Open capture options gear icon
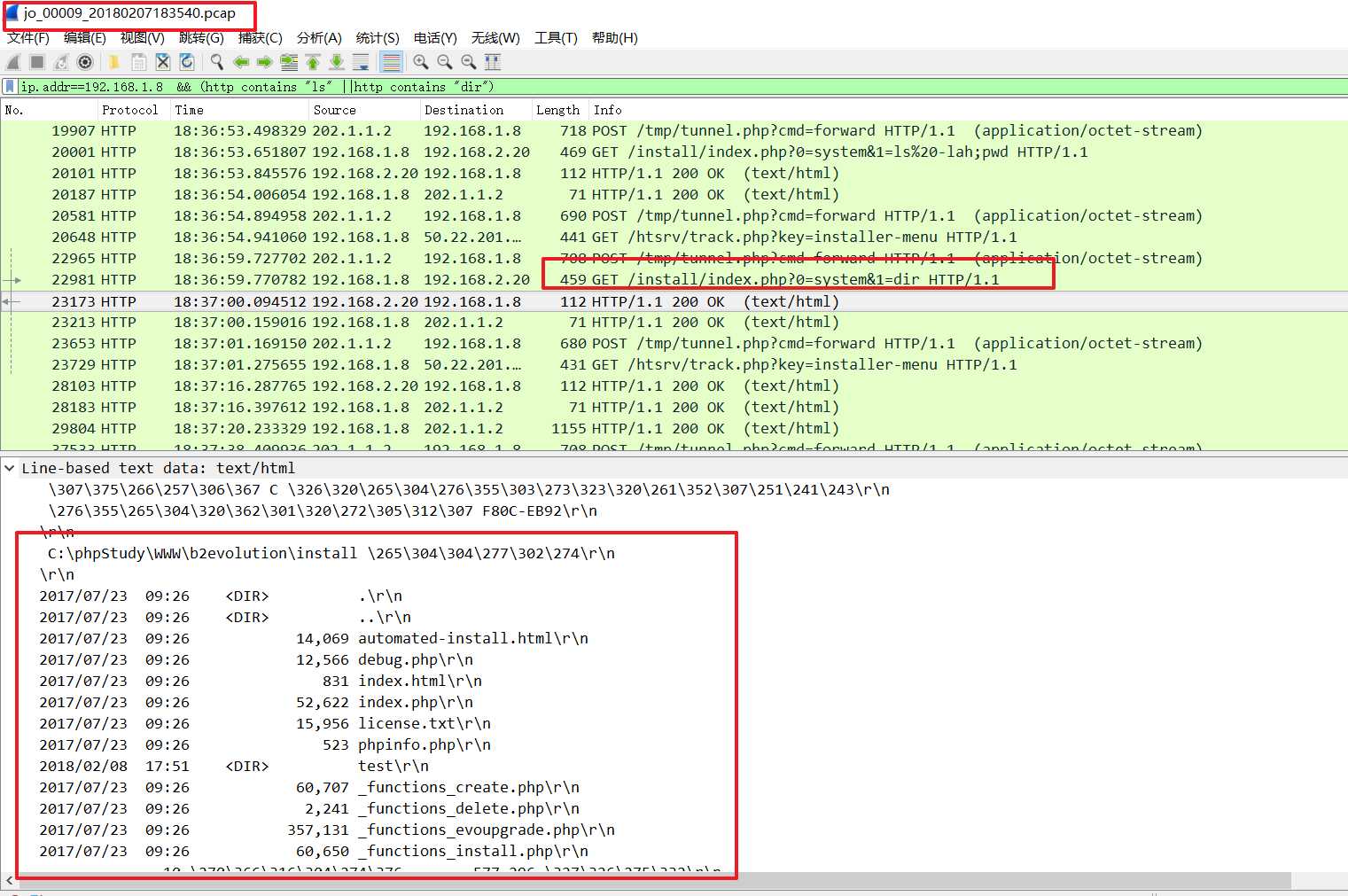Image resolution: width=1348 pixels, height=896 pixels. tap(85, 62)
